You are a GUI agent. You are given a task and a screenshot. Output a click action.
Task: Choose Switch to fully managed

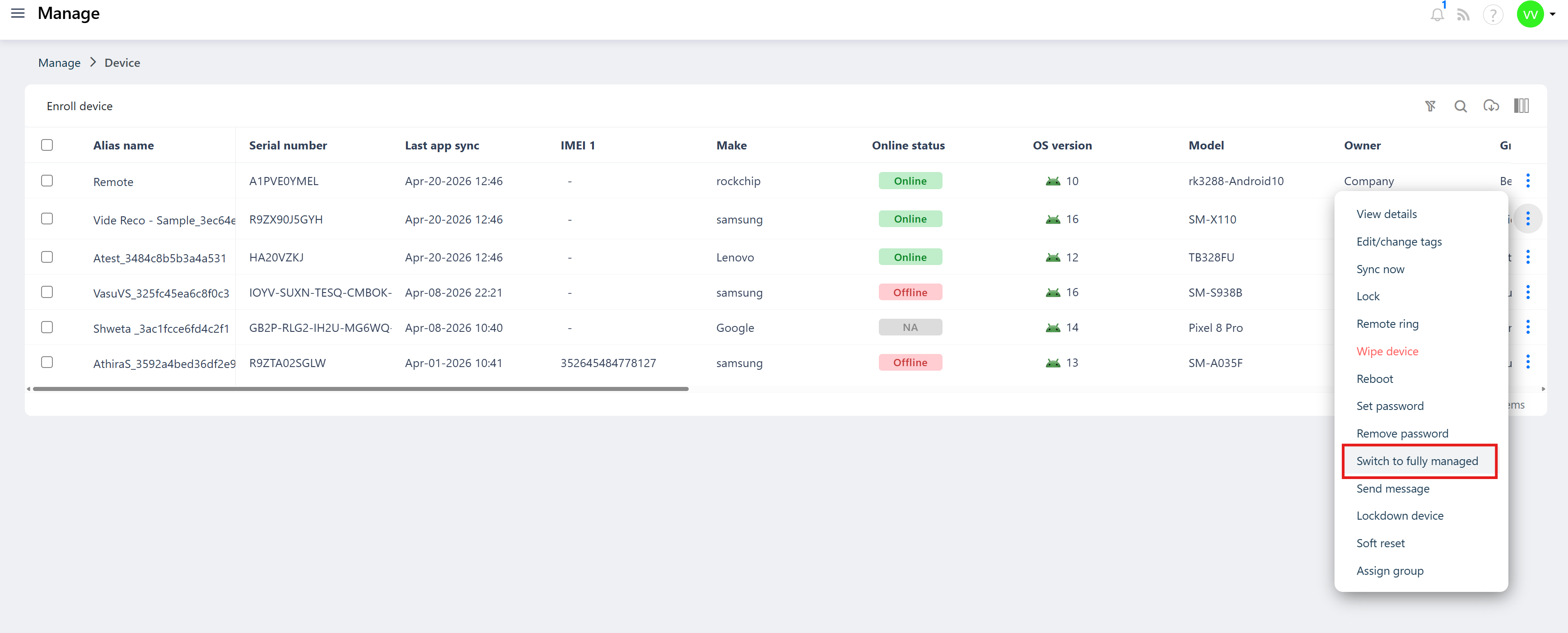pyautogui.click(x=1417, y=461)
